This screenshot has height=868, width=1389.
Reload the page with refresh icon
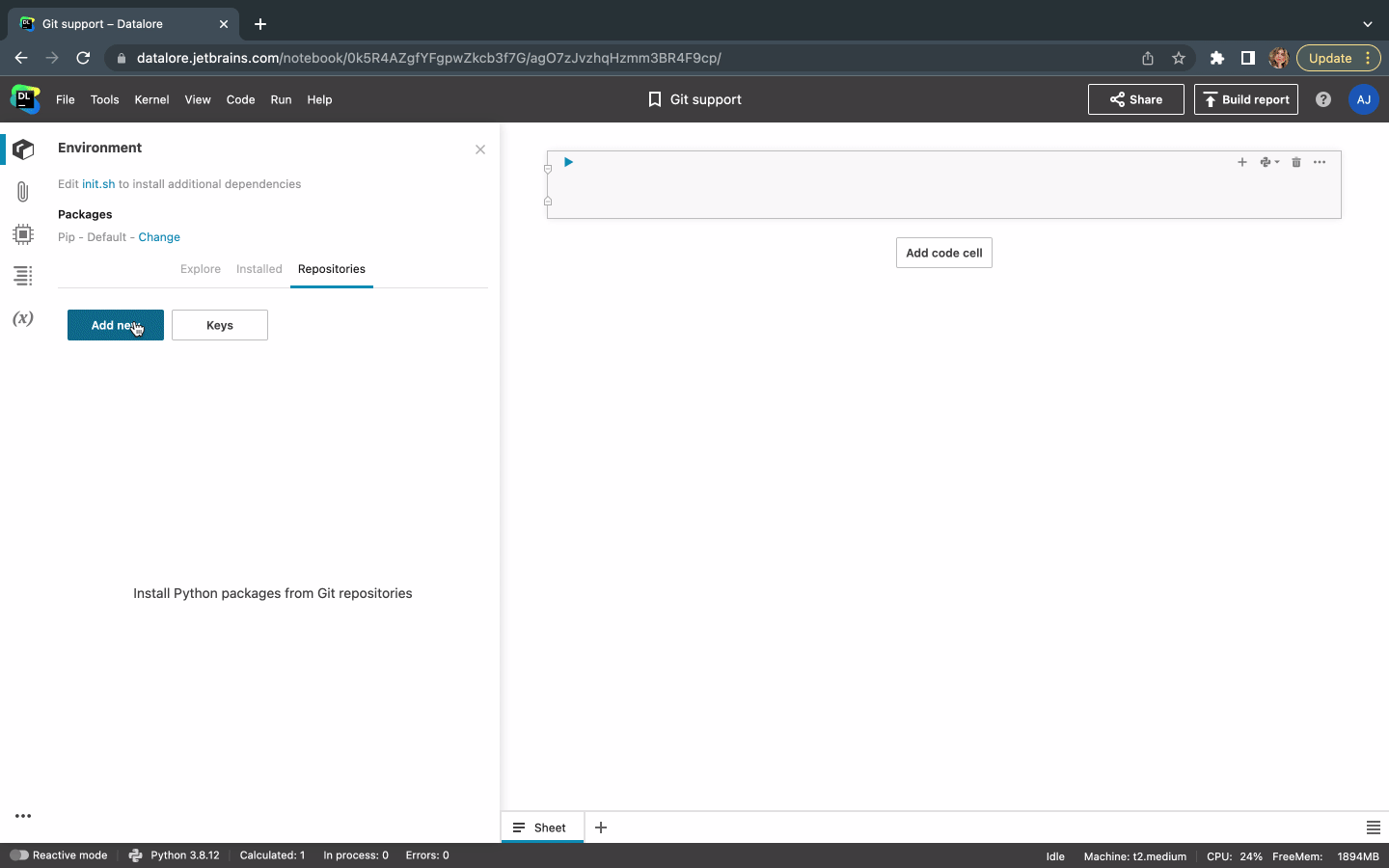pos(83,58)
